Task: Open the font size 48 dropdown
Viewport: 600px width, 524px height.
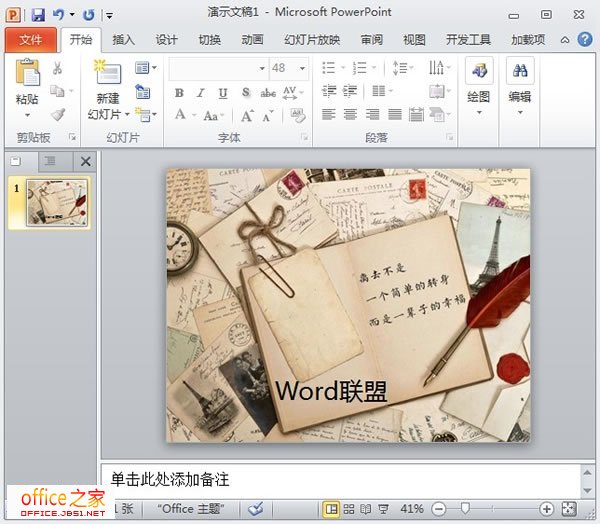Action: coord(302,69)
